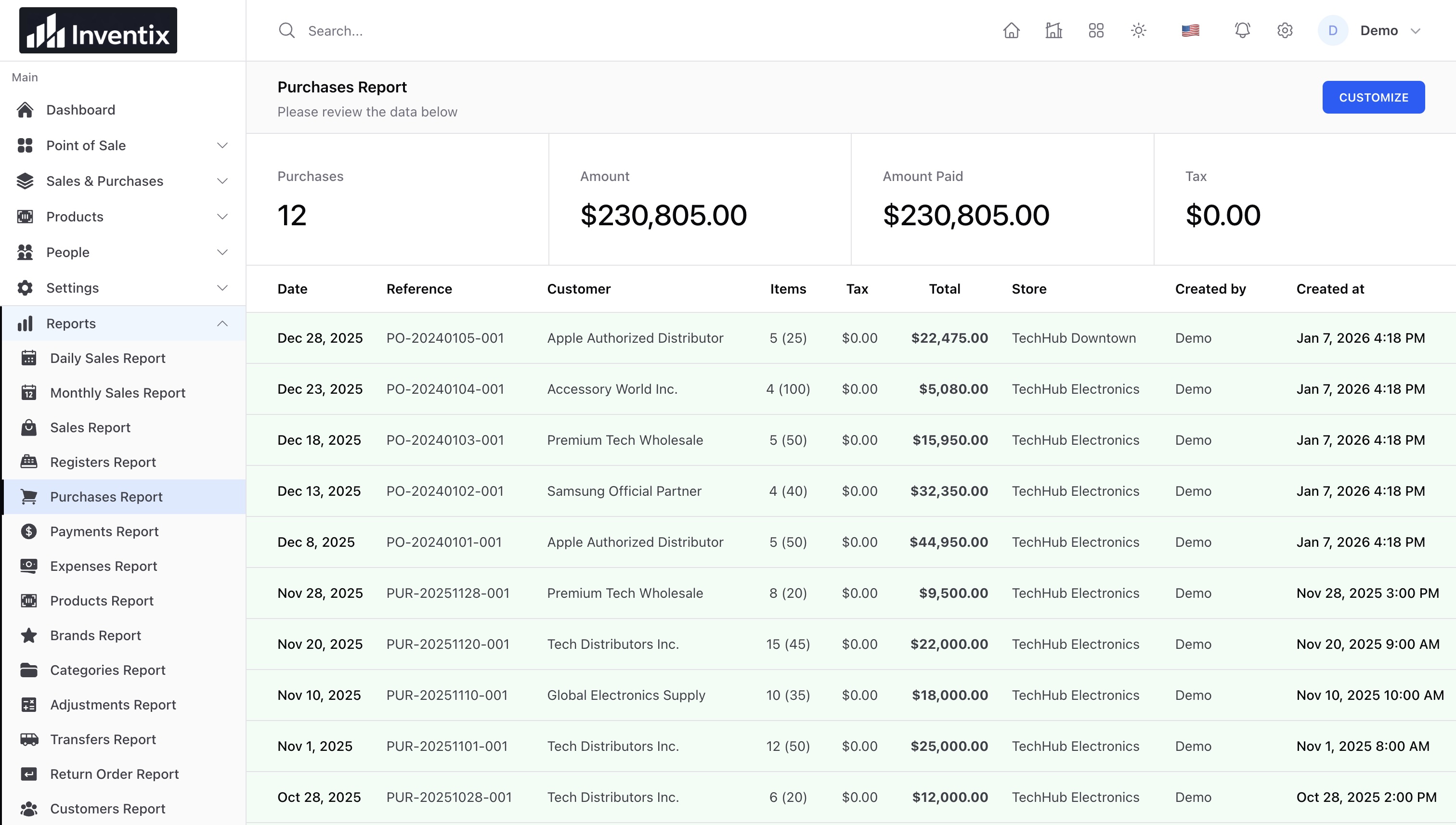Click the home icon in top bar
Screen dimensions: 1456x825
click(x=1011, y=31)
